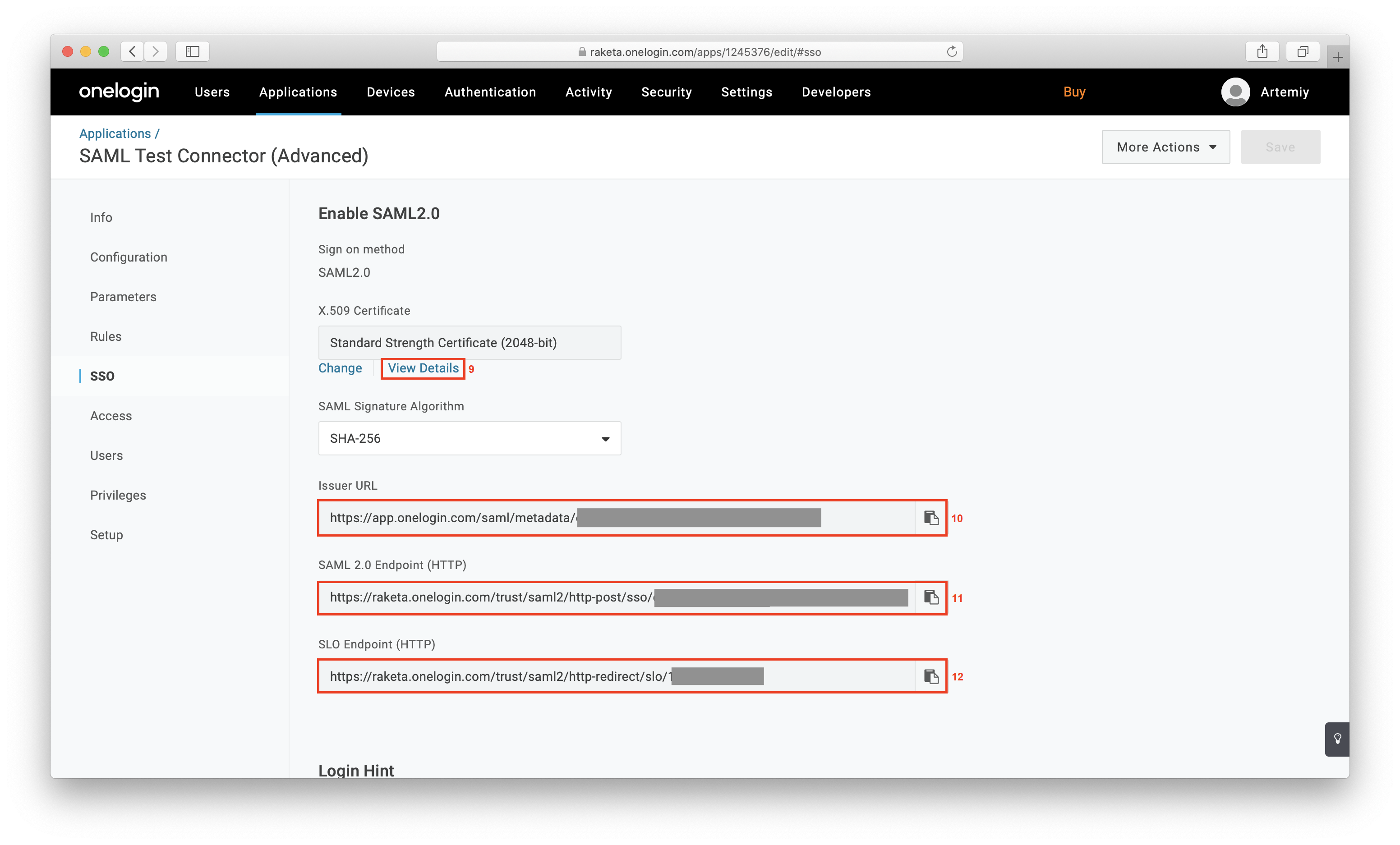Screen dimensions: 1400x845
Task: Reload the page in address bar
Action: pyautogui.click(x=952, y=52)
